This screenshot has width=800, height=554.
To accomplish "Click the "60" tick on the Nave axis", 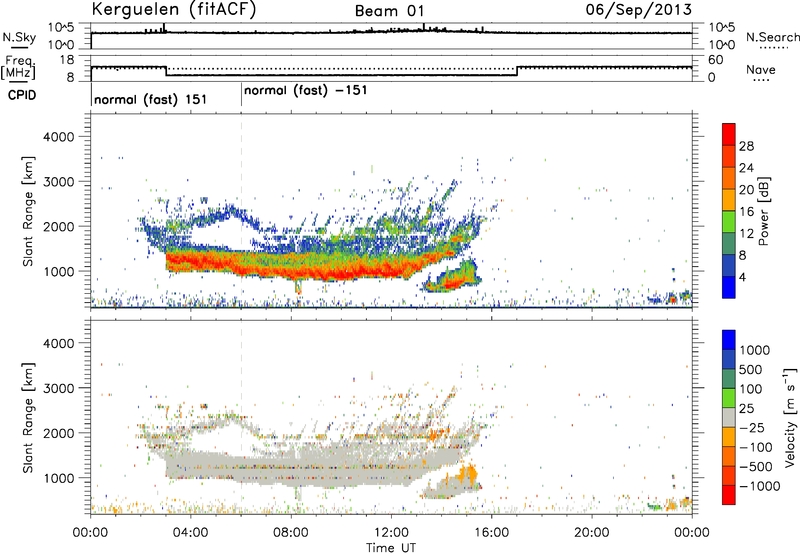I will click(x=716, y=60).
